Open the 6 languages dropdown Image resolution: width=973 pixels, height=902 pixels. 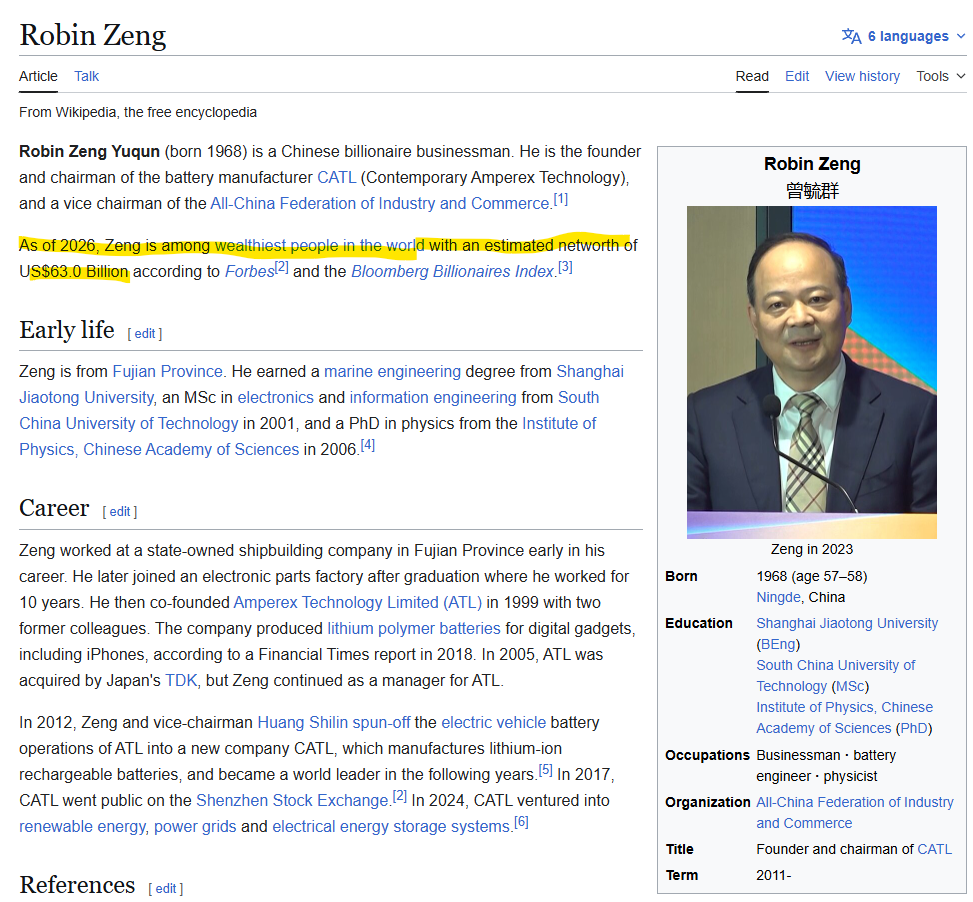(904, 36)
